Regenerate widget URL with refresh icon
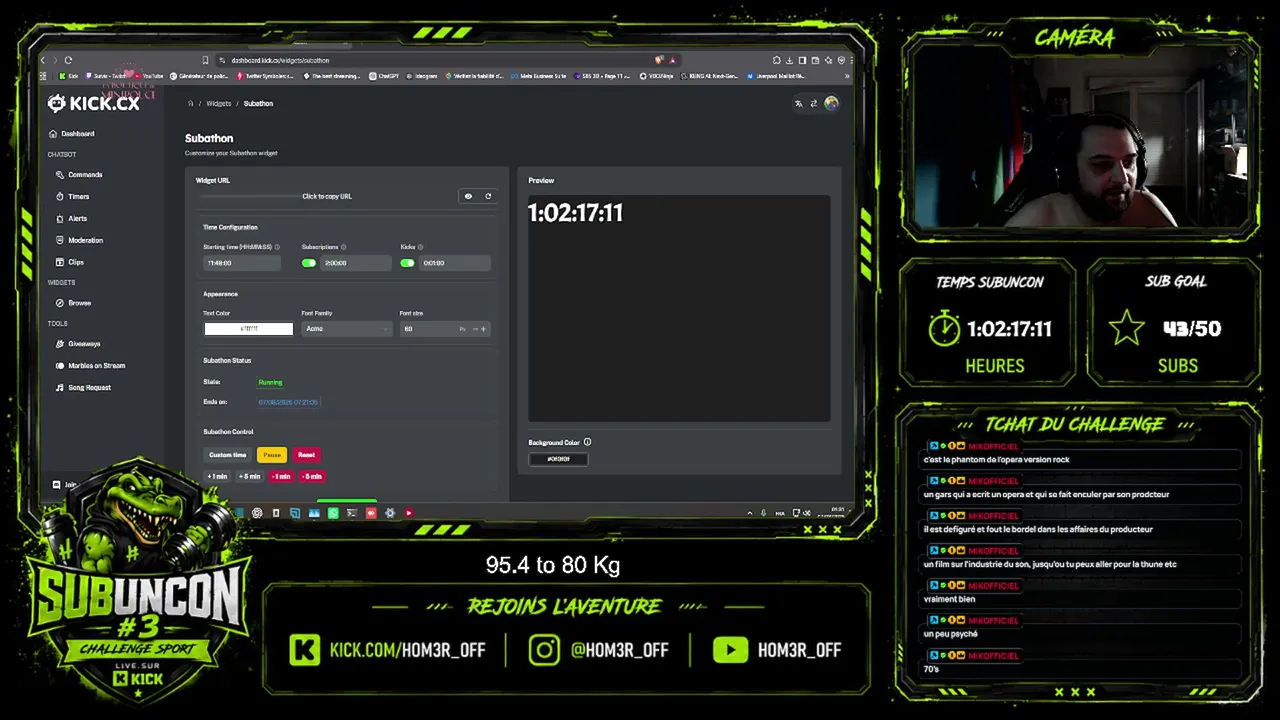Image resolution: width=1280 pixels, height=720 pixels. [x=488, y=196]
